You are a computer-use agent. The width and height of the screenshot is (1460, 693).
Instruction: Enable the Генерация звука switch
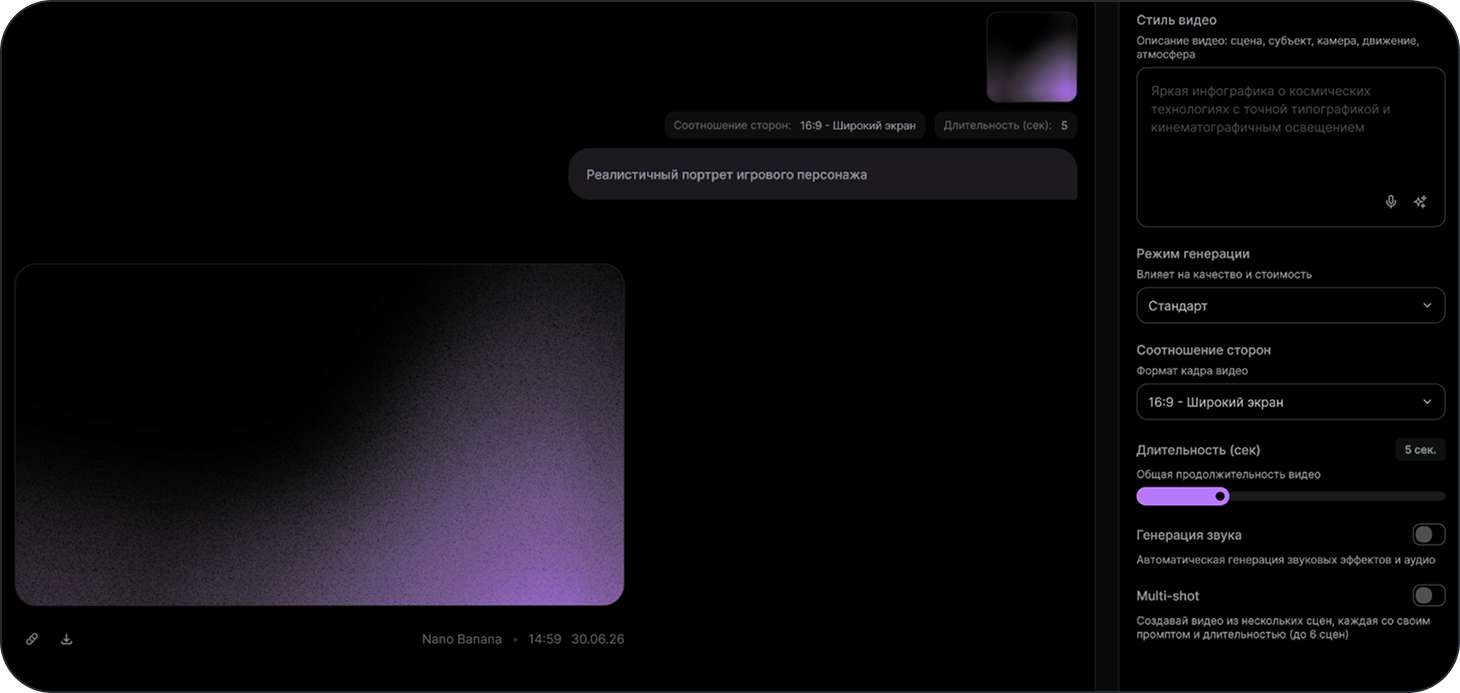coord(1429,535)
